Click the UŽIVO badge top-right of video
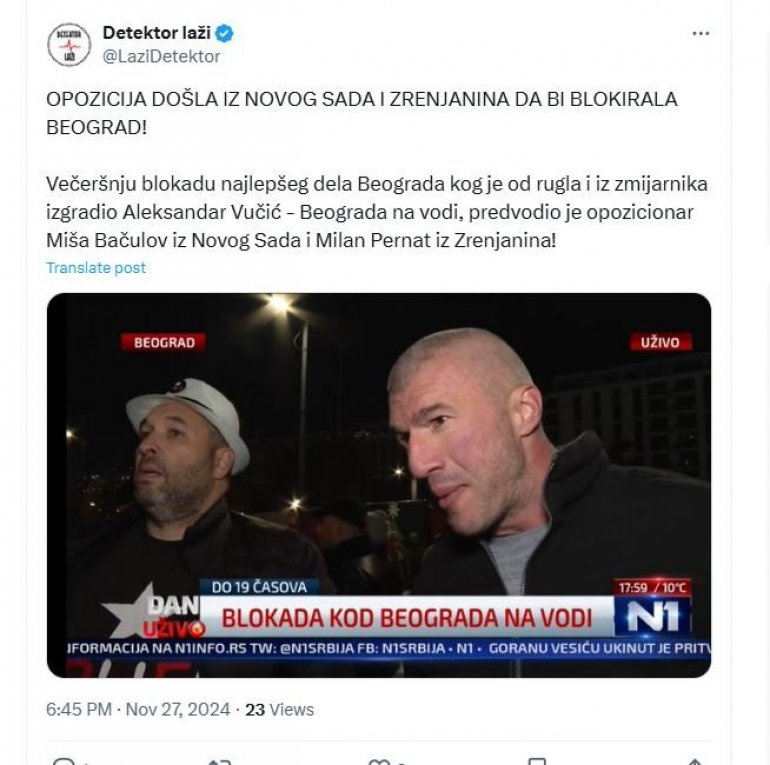Image resolution: width=770 pixels, height=765 pixels. click(x=660, y=342)
